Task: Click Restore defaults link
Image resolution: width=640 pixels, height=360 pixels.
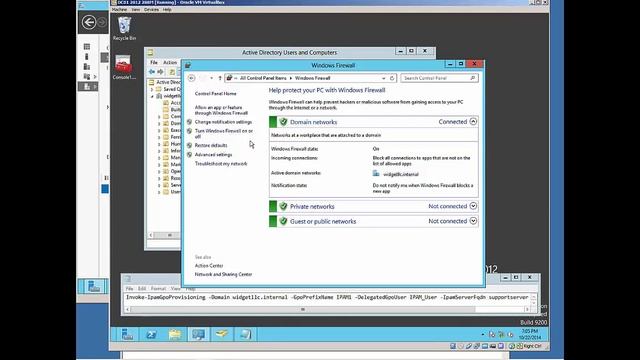Action: coord(211,145)
